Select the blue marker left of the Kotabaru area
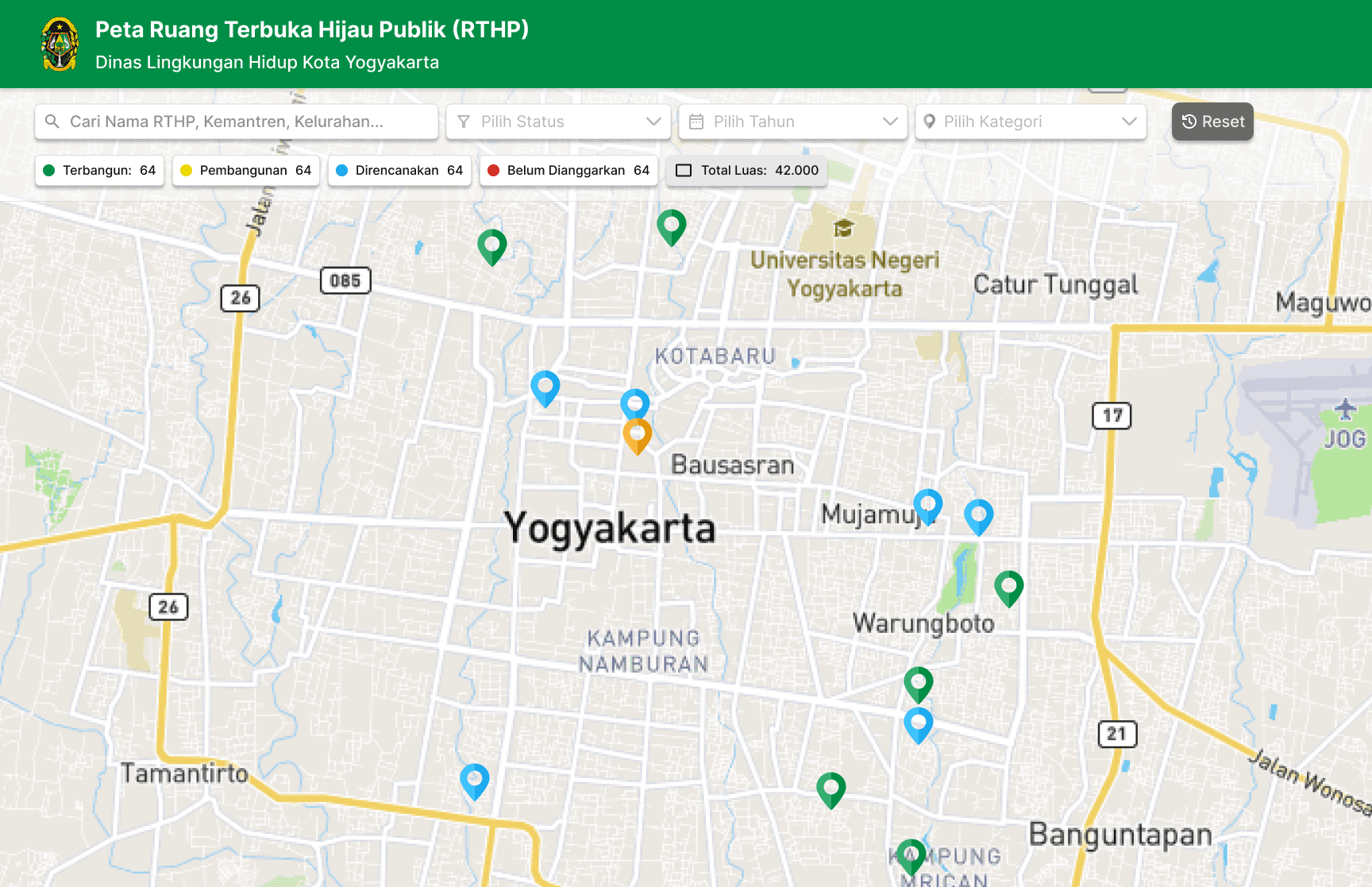This screenshot has width=1372, height=887. (545, 388)
